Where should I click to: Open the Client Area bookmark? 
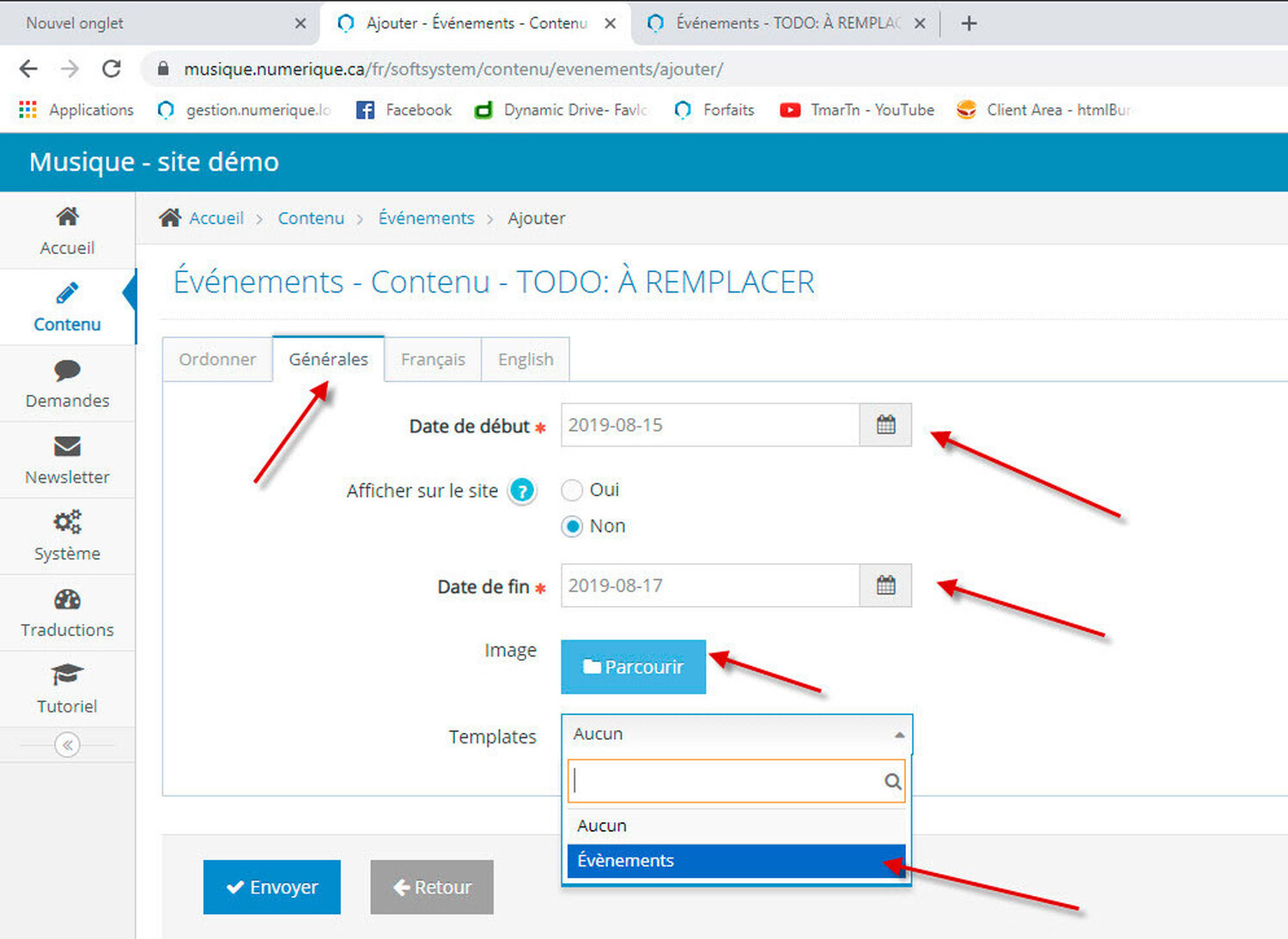point(1043,110)
